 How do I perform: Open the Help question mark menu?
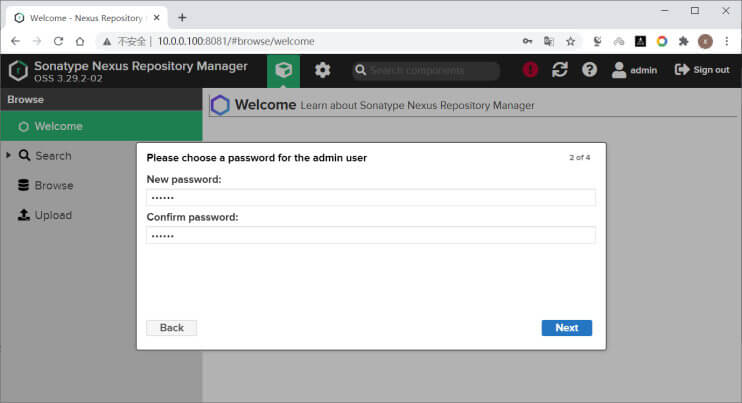[589, 70]
